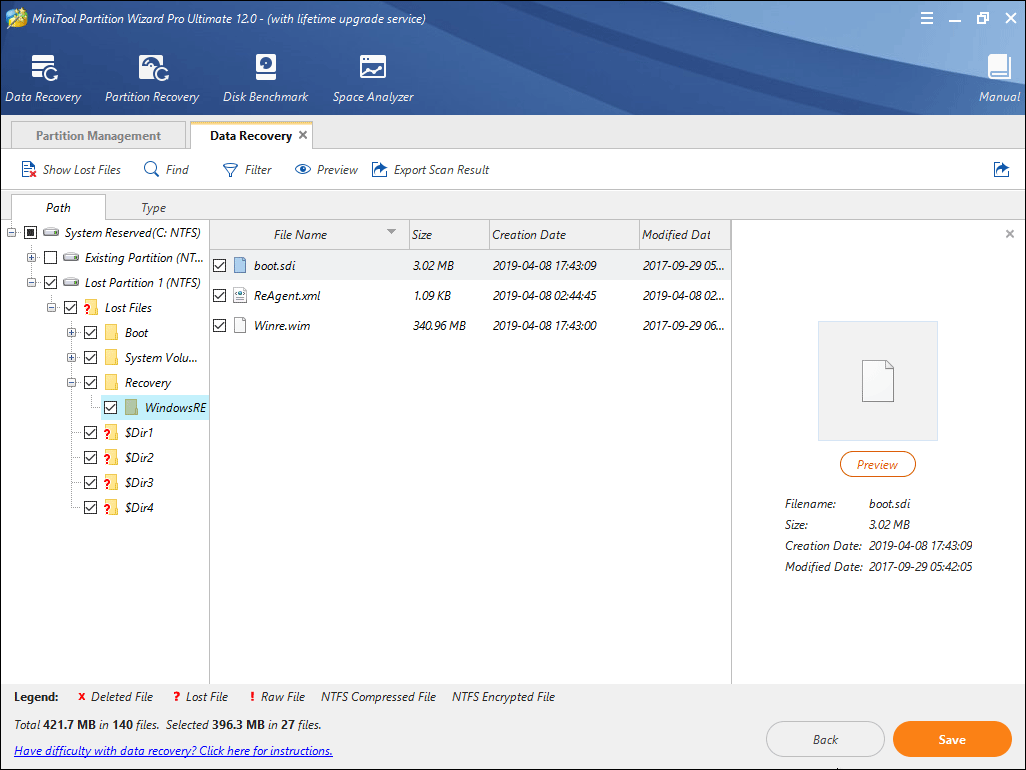Open the Disk Benchmark tool
This screenshot has height=770, width=1026.
click(265, 68)
